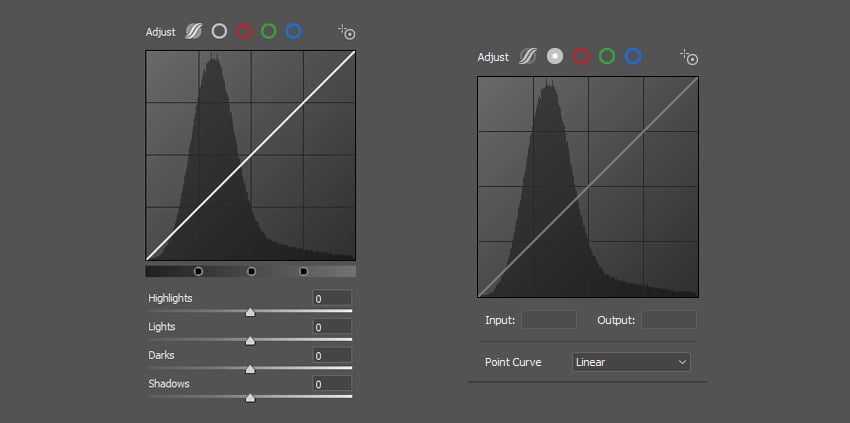The width and height of the screenshot is (850, 423).
Task: Click the Highlights value field
Action: [x=332, y=298]
